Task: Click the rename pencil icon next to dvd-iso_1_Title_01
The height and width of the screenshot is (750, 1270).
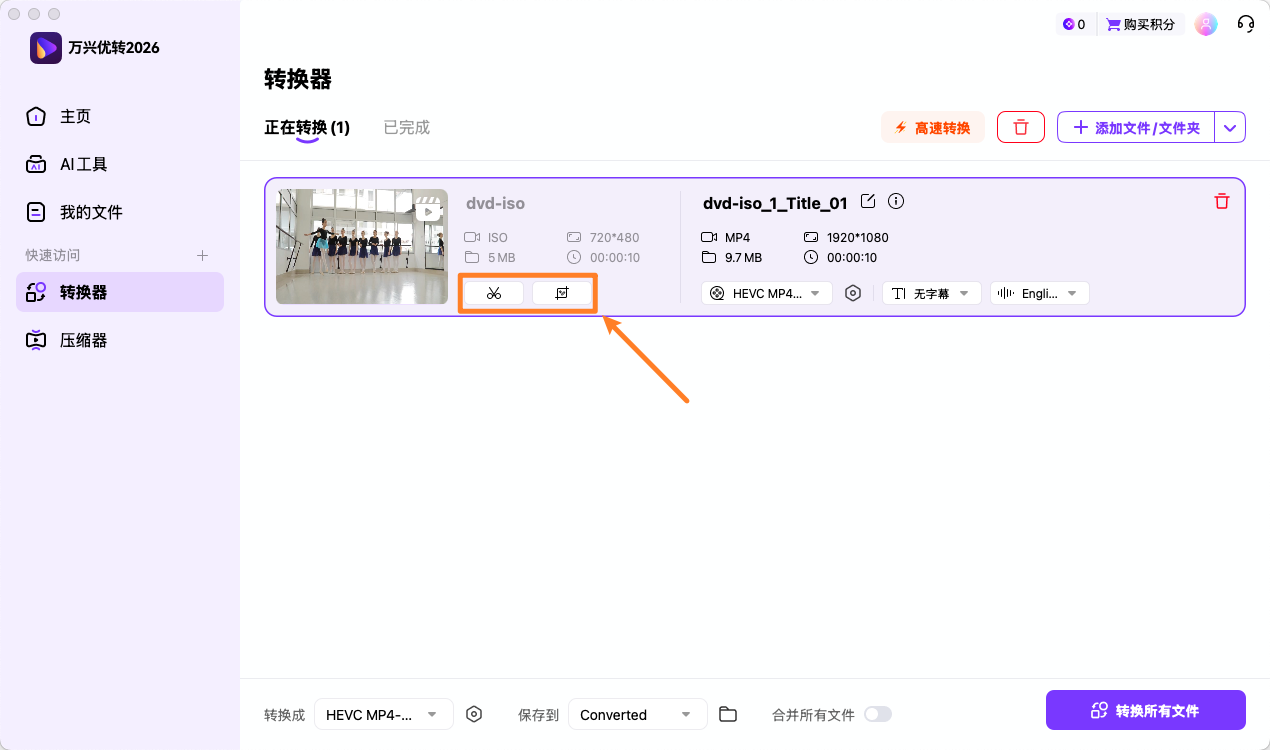Action: [x=866, y=201]
